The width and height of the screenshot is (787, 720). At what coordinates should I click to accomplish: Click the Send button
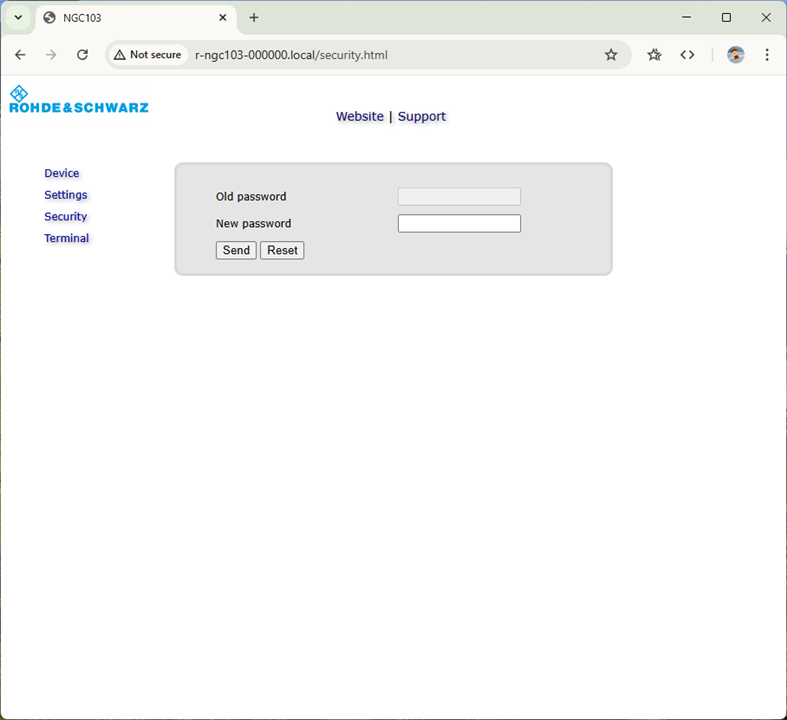point(236,250)
